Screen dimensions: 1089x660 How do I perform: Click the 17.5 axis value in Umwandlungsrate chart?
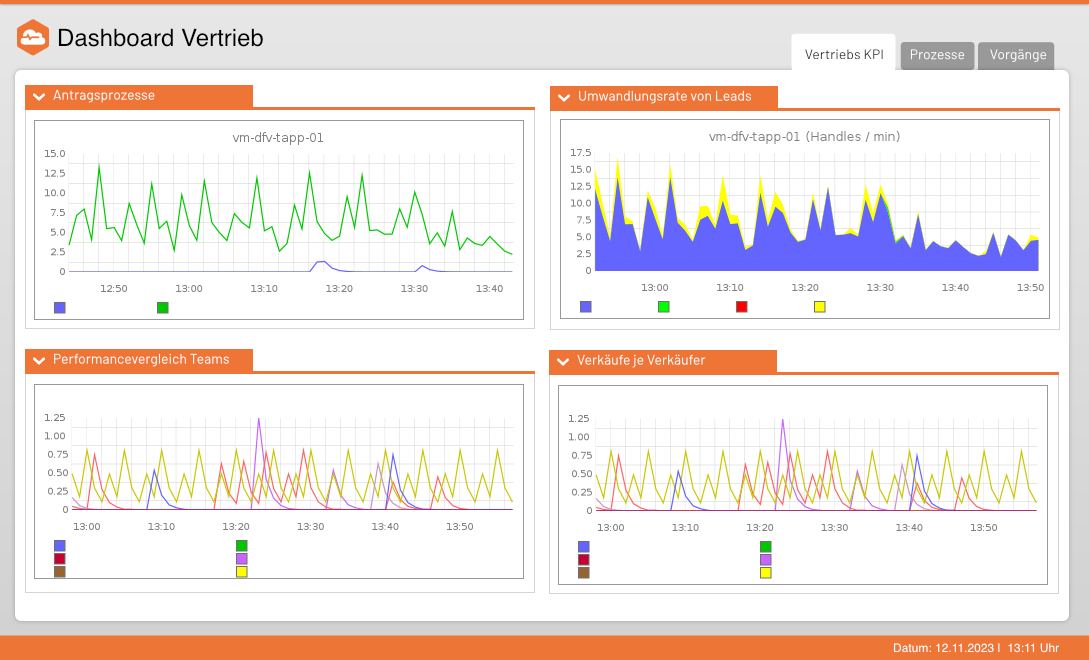tap(581, 152)
